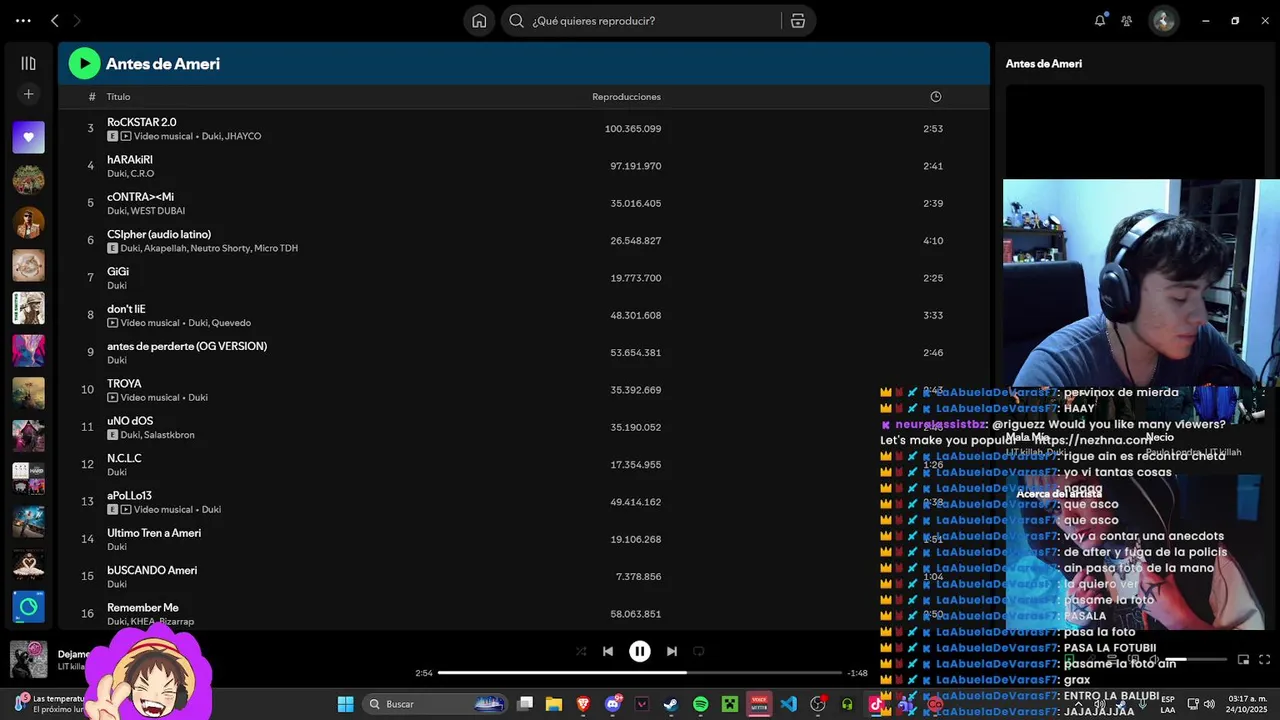This screenshot has width=1280, height=720.
Task: Open Spotify icon in the taskbar
Action: point(701,704)
